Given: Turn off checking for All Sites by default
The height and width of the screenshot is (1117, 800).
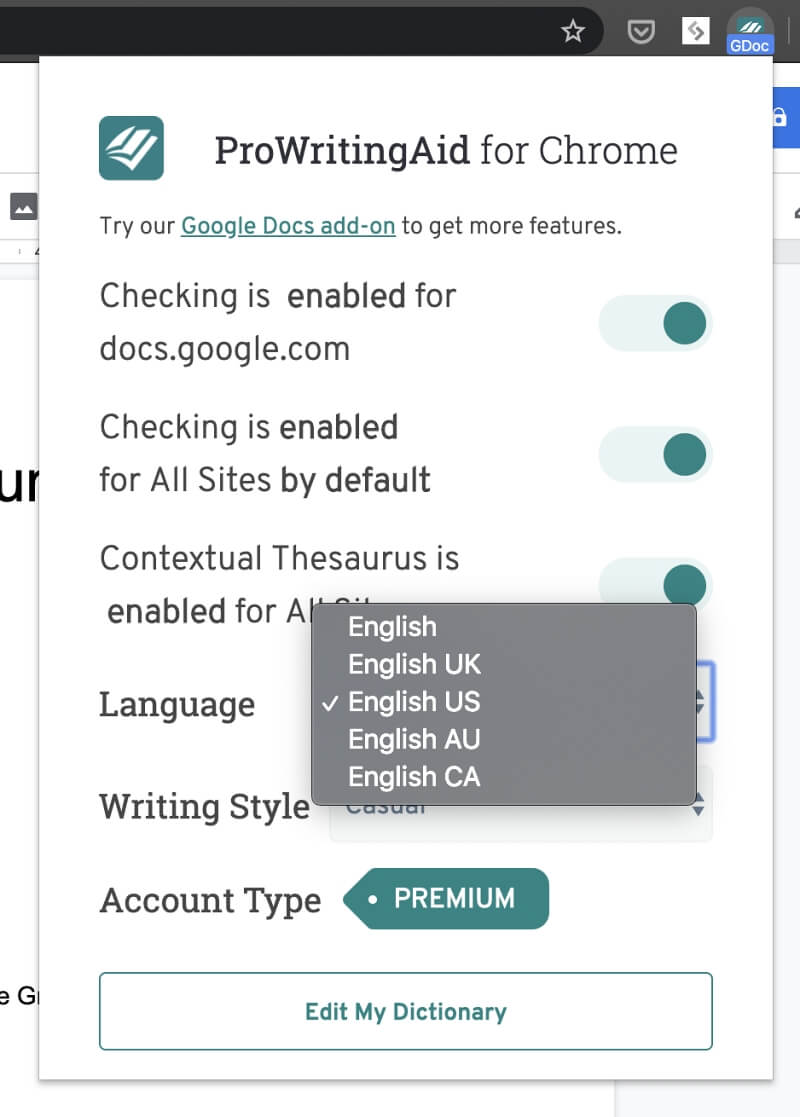Looking at the screenshot, I should 655,453.
